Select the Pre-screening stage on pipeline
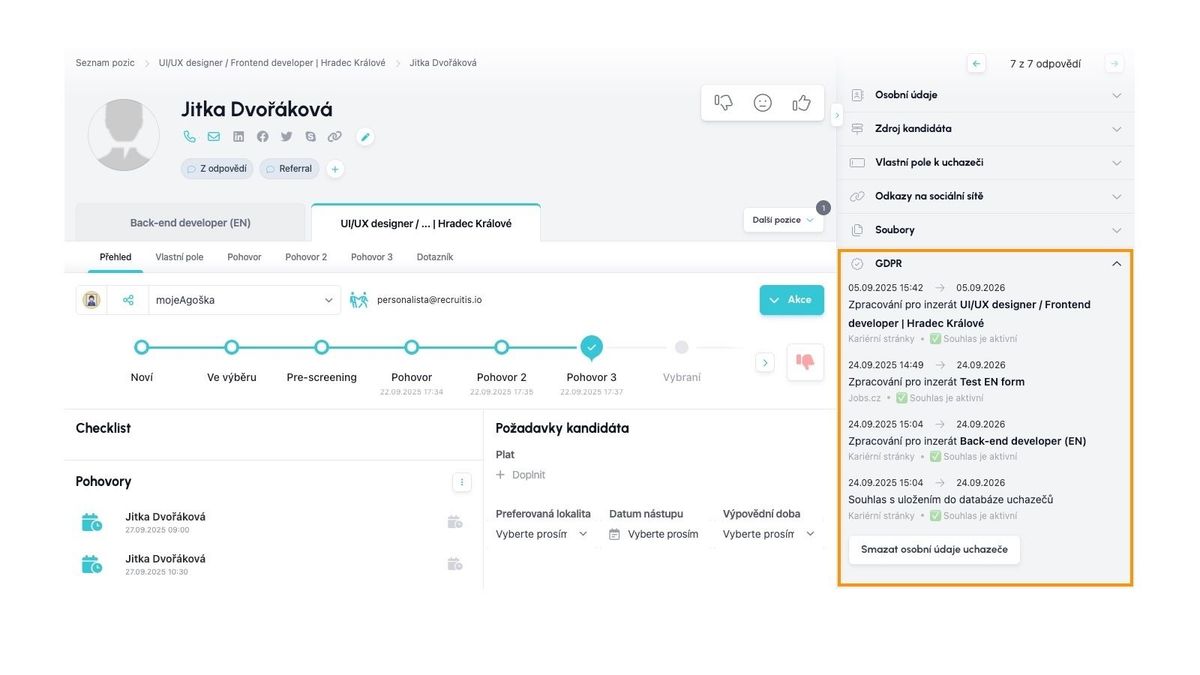 322,347
